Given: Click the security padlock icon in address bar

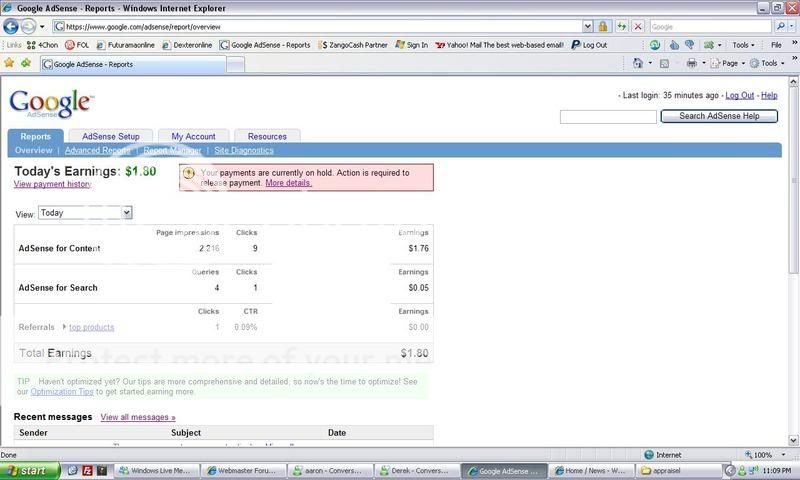Looking at the screenshot, I should click(603, 27).
